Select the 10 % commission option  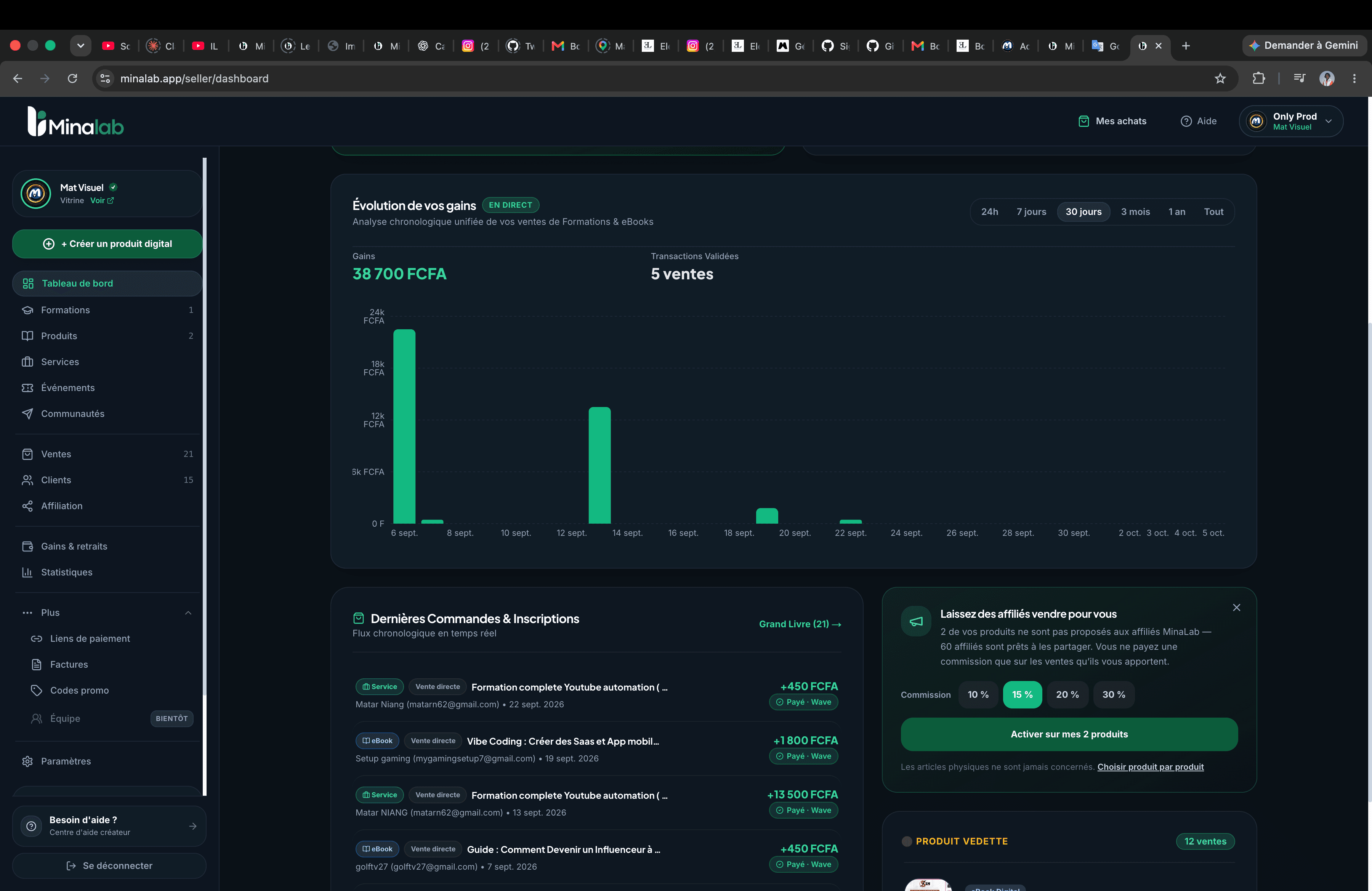tap(978, 694)
